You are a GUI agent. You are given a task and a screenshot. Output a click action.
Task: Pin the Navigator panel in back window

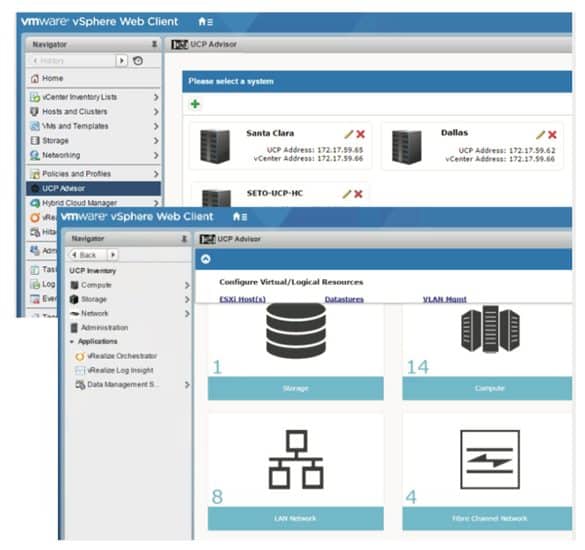click(x=154, y=44)
